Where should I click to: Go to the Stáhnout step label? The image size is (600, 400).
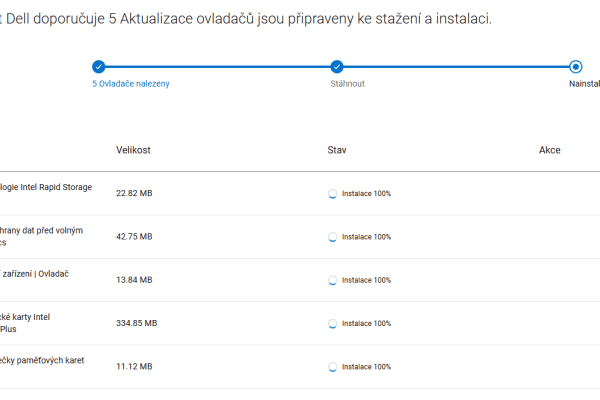[347, 84]
